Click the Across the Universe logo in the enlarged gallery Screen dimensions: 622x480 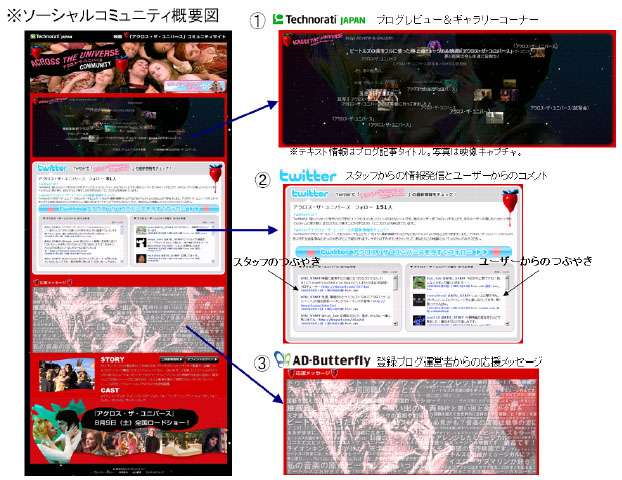tap(312, 41)
